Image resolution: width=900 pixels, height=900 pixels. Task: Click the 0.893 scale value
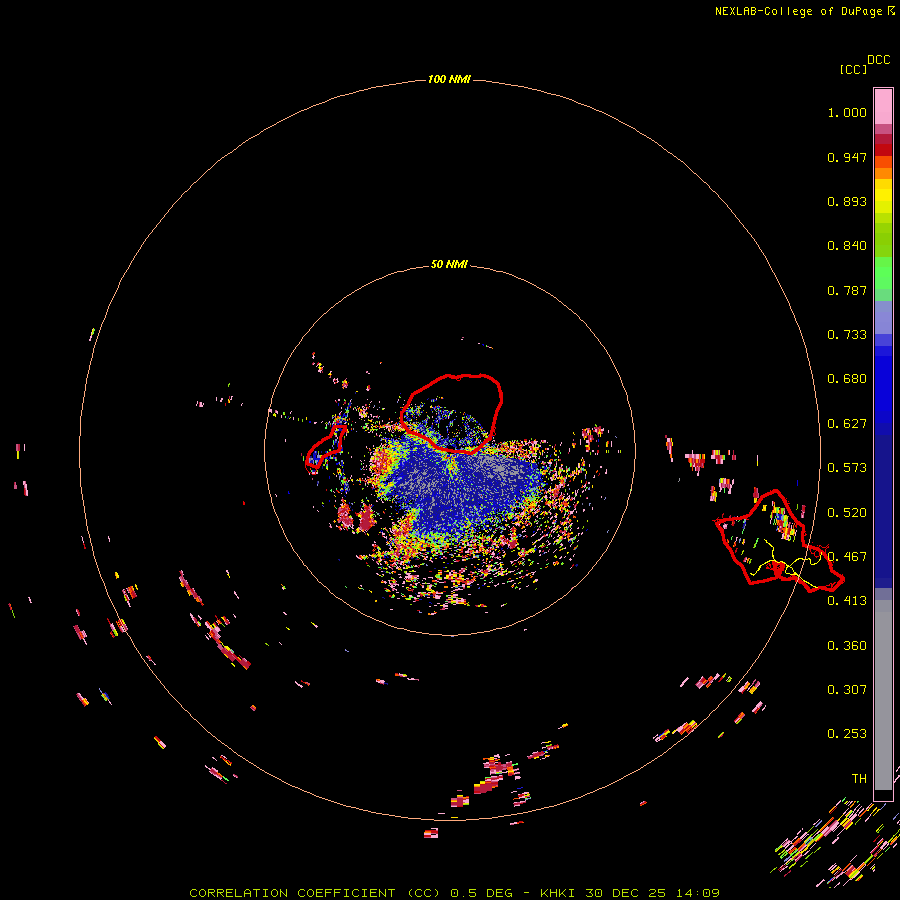click(847, 201)
